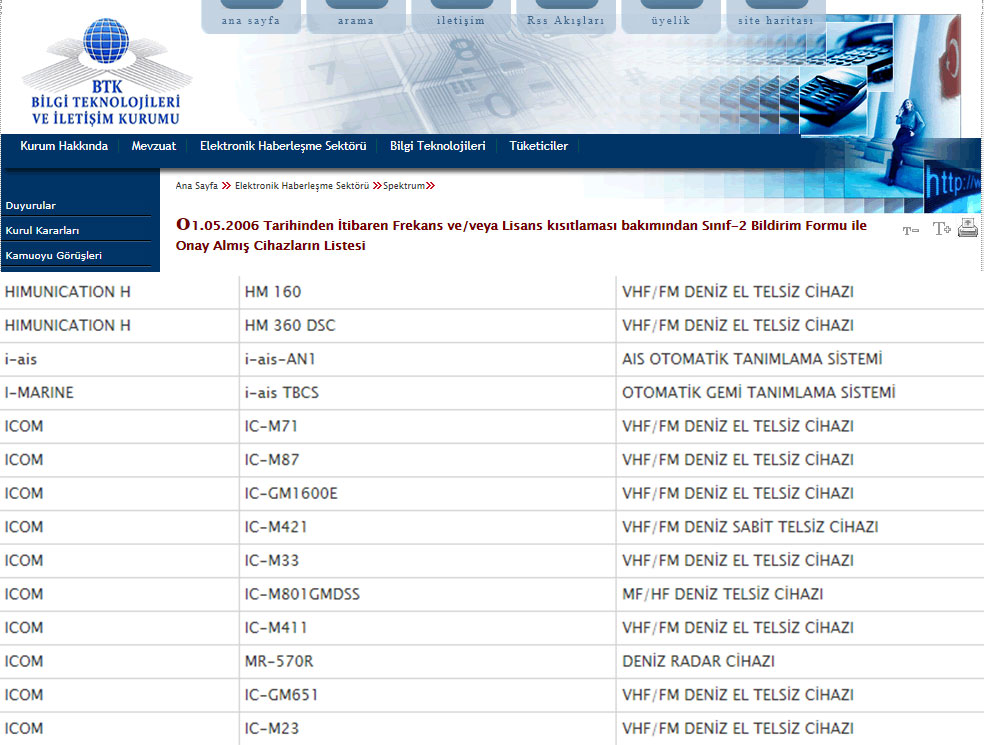The image size is (984, 745).
Task: Open 'Kurul Kararları' sidebar link
Action: (42, 230)
